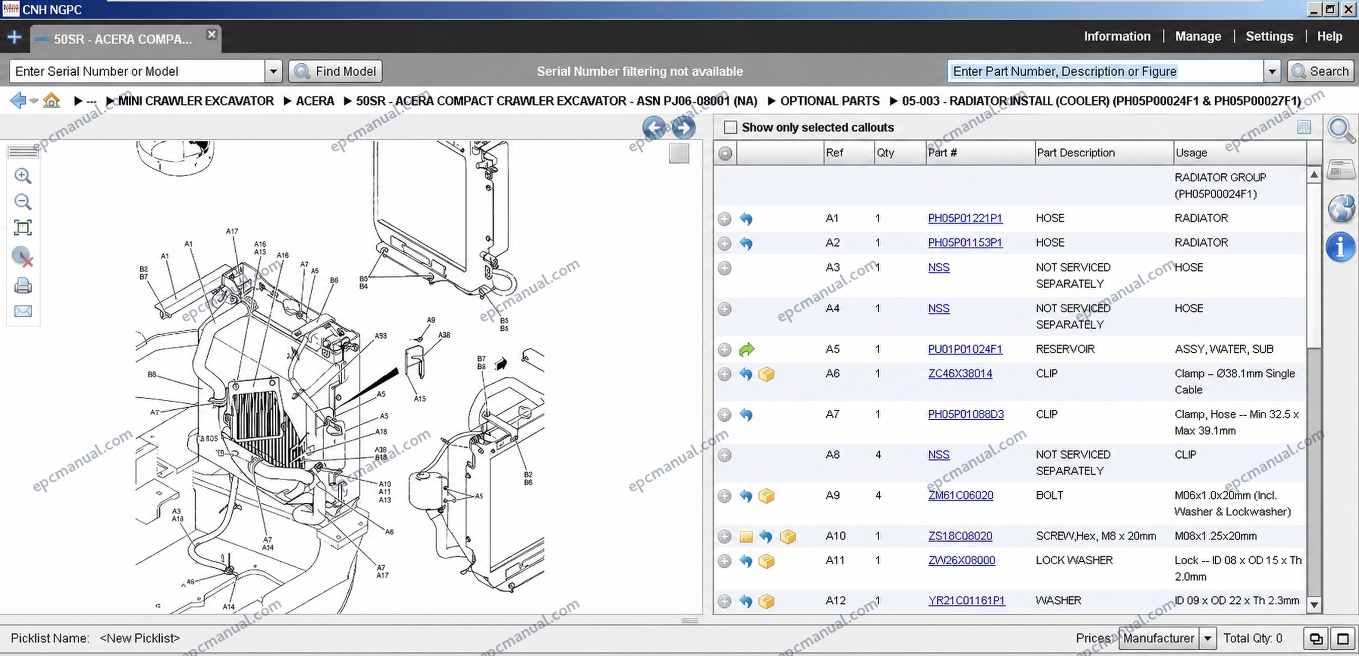This screenshot has width=1359, height=656.
Task: Open the globe side panel icon
Action: click(x=1341, y=208)
